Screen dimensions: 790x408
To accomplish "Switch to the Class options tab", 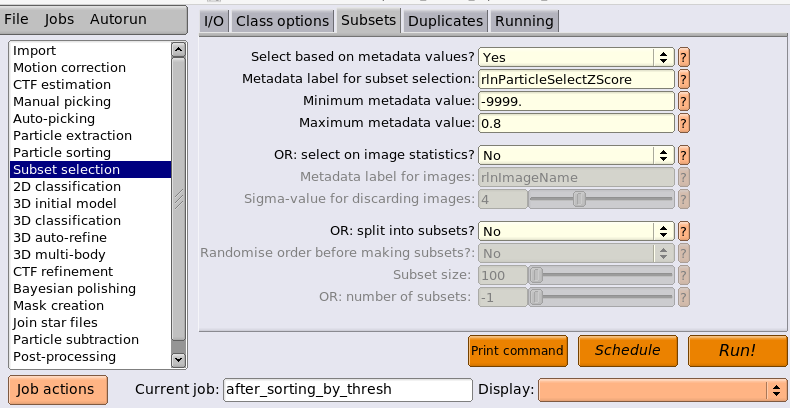I will pos(282,21).
